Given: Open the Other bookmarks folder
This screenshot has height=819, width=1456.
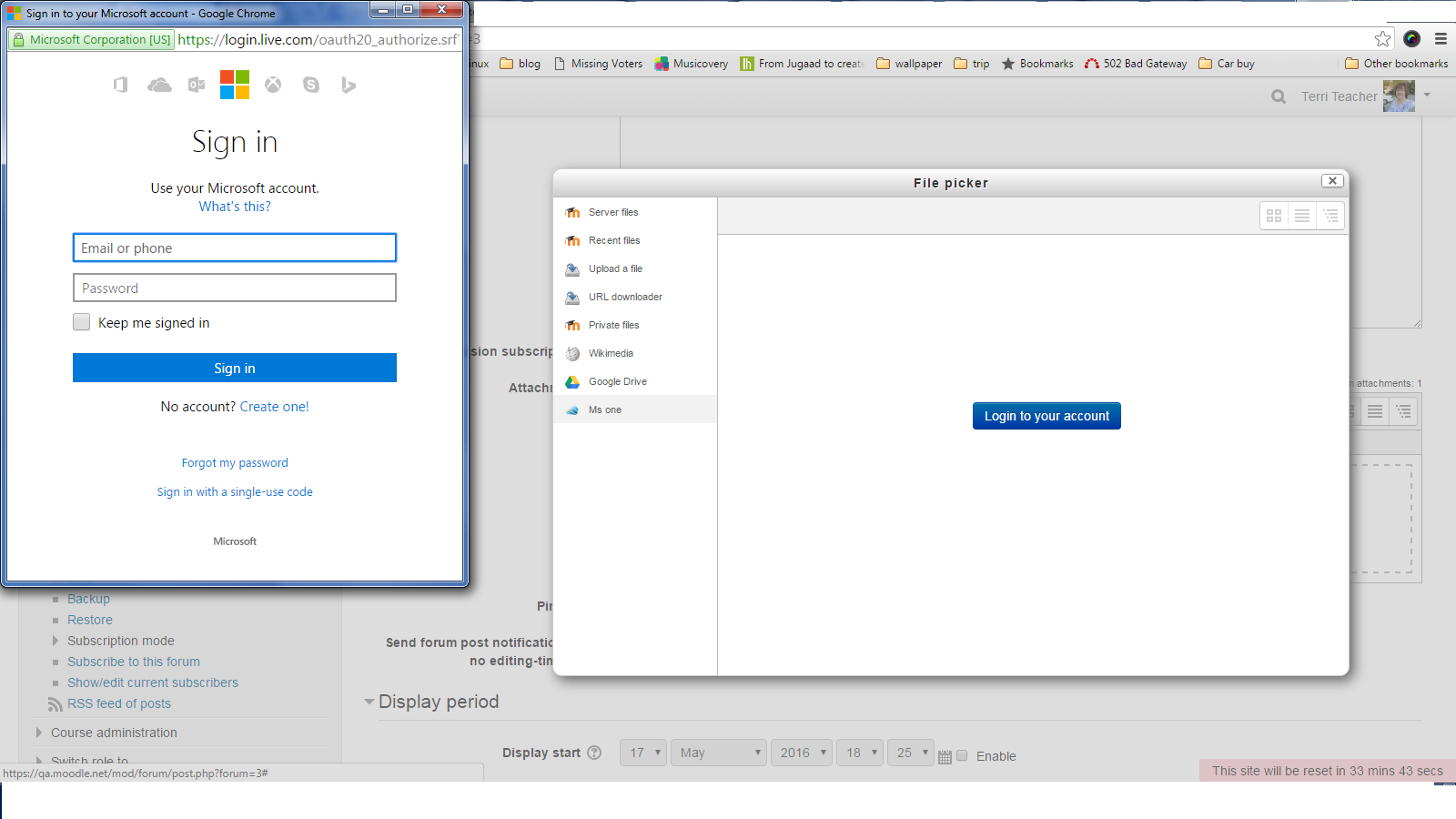Looking at the screenshot, I should tap(1396, 64).
